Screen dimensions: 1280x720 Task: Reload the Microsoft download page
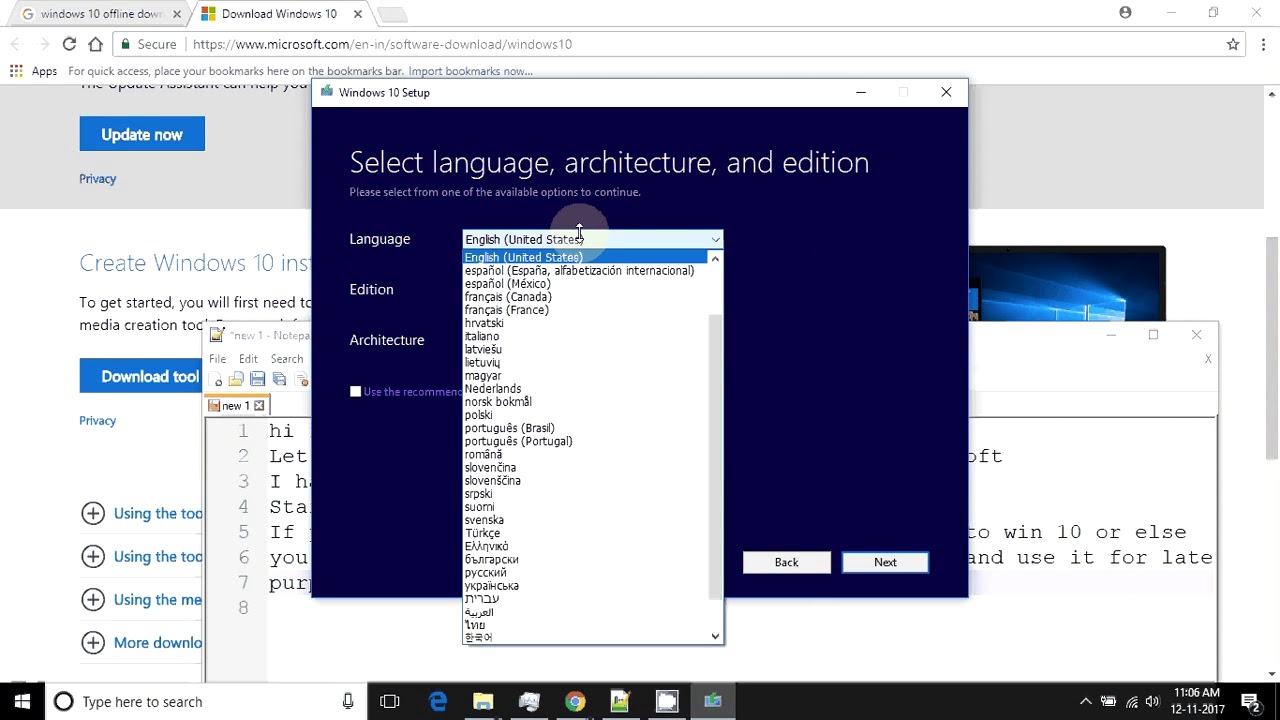pos(69,44)
